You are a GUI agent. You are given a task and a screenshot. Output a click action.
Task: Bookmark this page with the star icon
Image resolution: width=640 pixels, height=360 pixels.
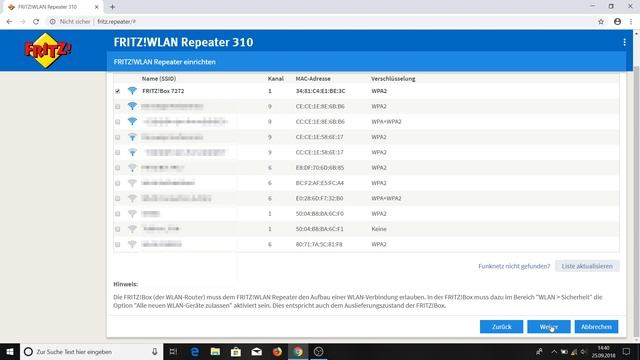pos(601,22)
